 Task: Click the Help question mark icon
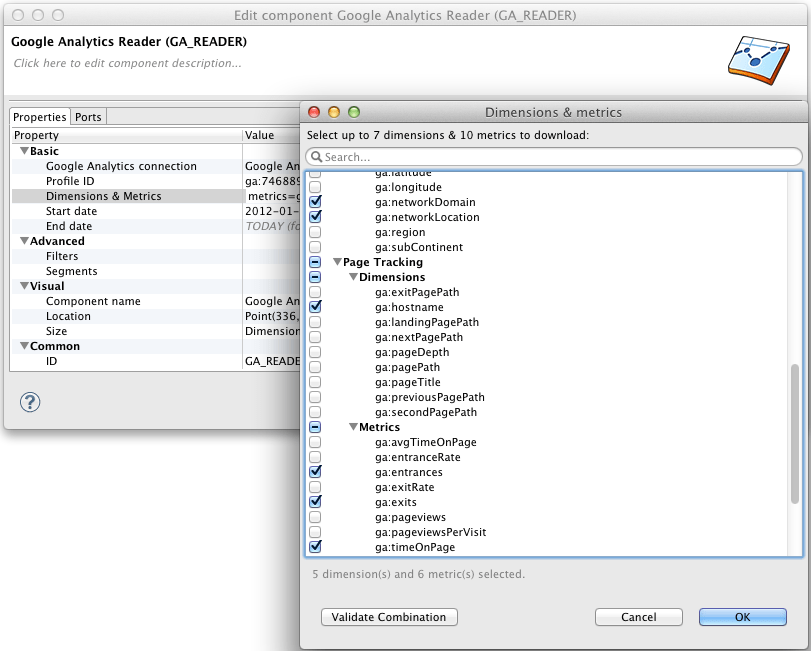tap(29, 402)
